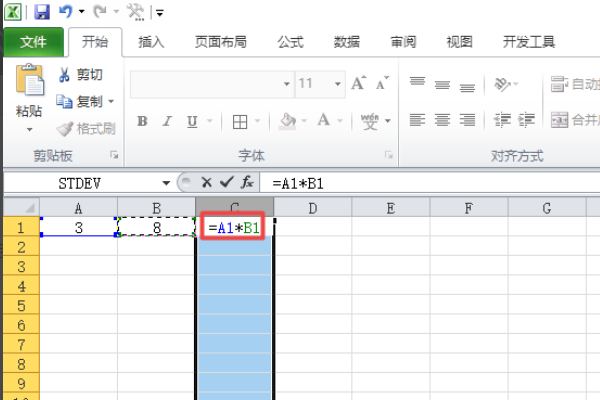Viewport: 600px width, 400px height.
Task: Decrease font size with the small A icon
Action: pos(382,83)
